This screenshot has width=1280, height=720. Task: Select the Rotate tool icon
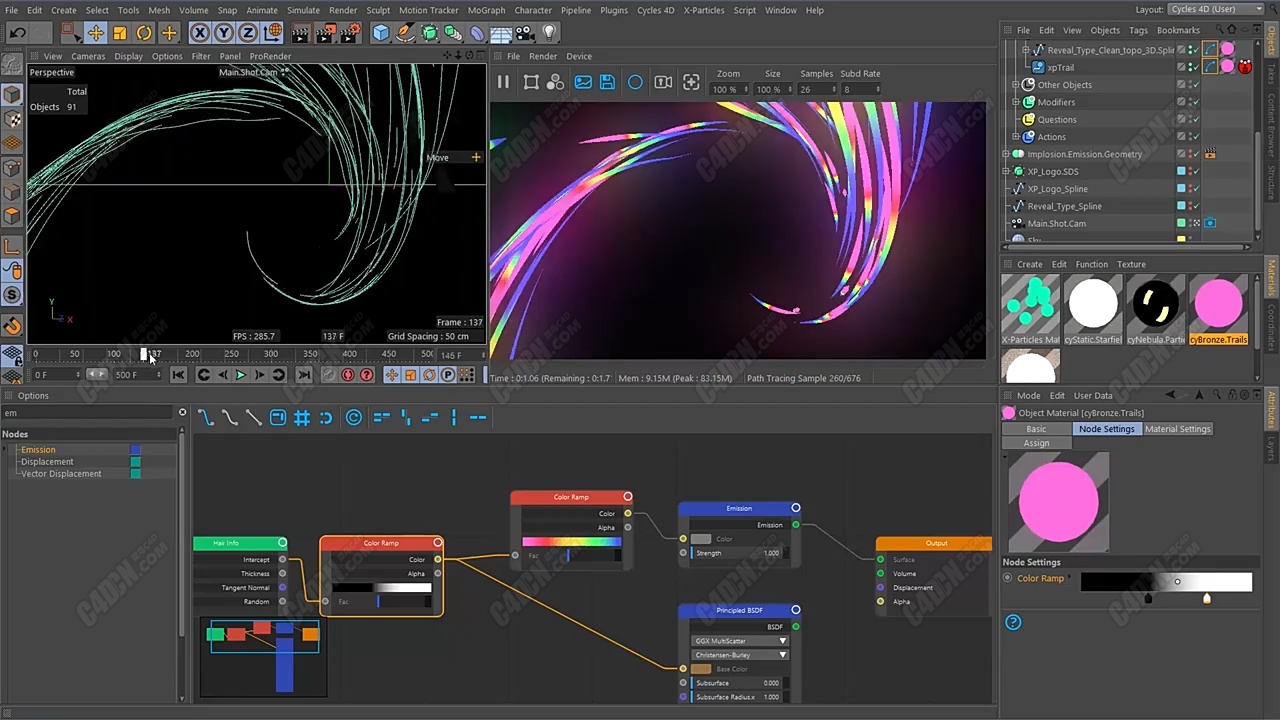[x=144, y=33]
